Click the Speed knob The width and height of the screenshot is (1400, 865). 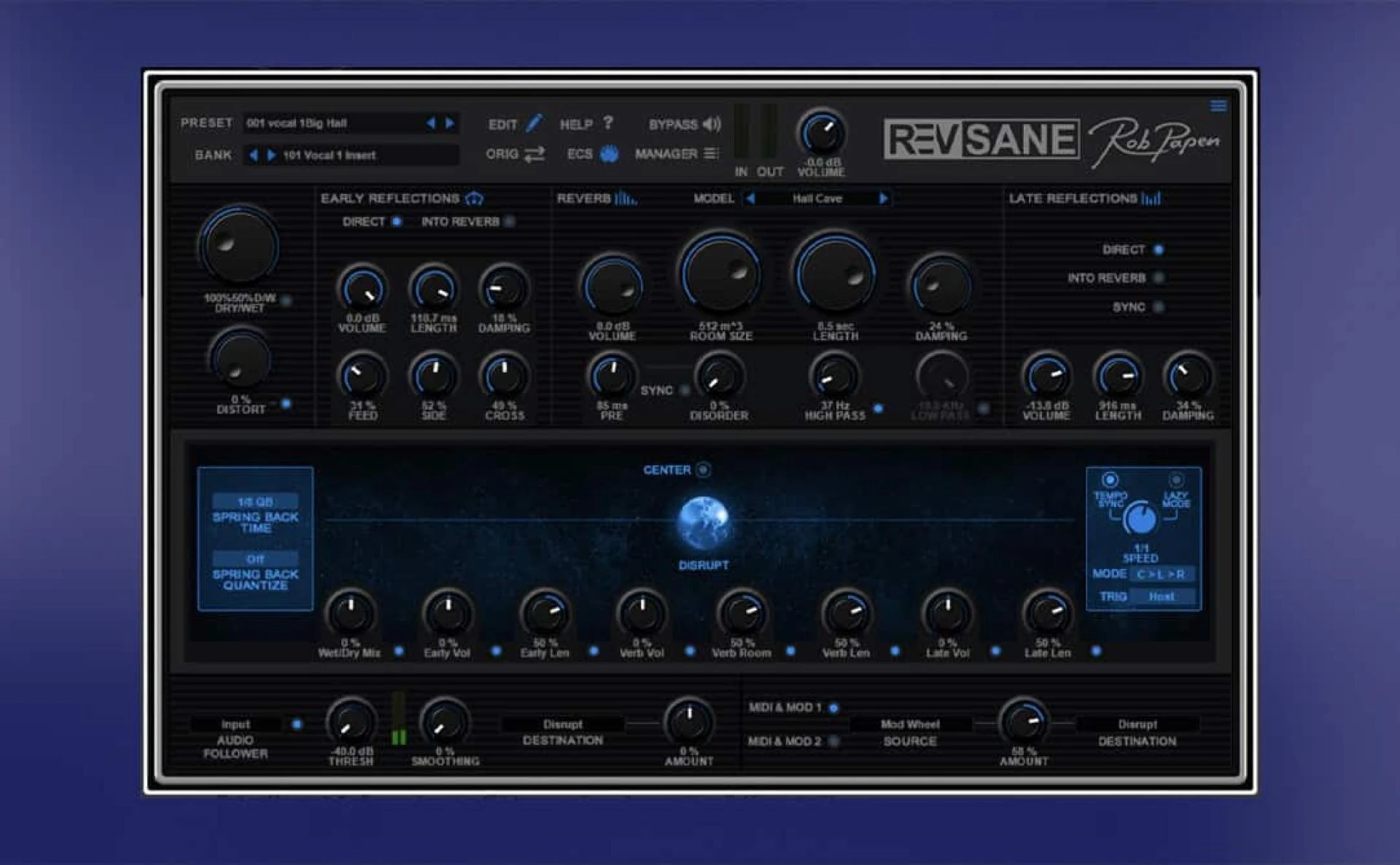tap(1140, 519)
